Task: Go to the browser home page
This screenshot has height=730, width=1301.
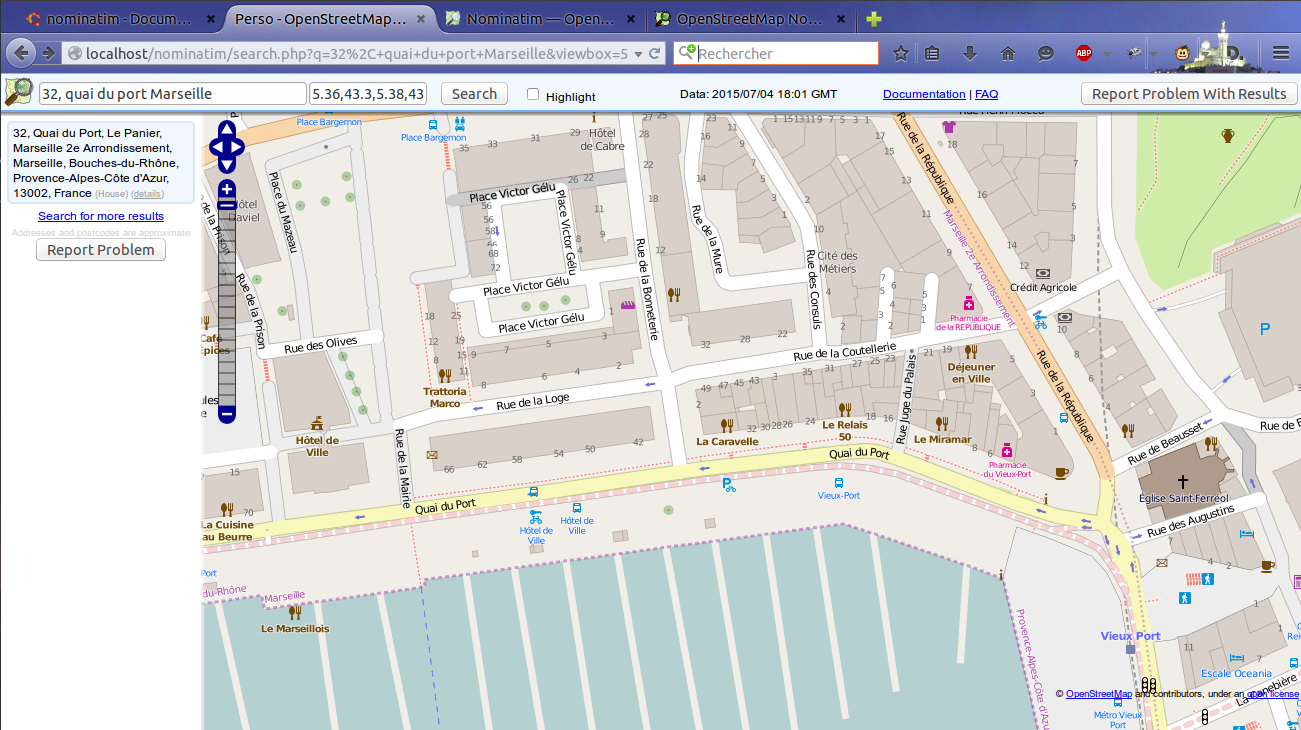Action: [1007, 53]
